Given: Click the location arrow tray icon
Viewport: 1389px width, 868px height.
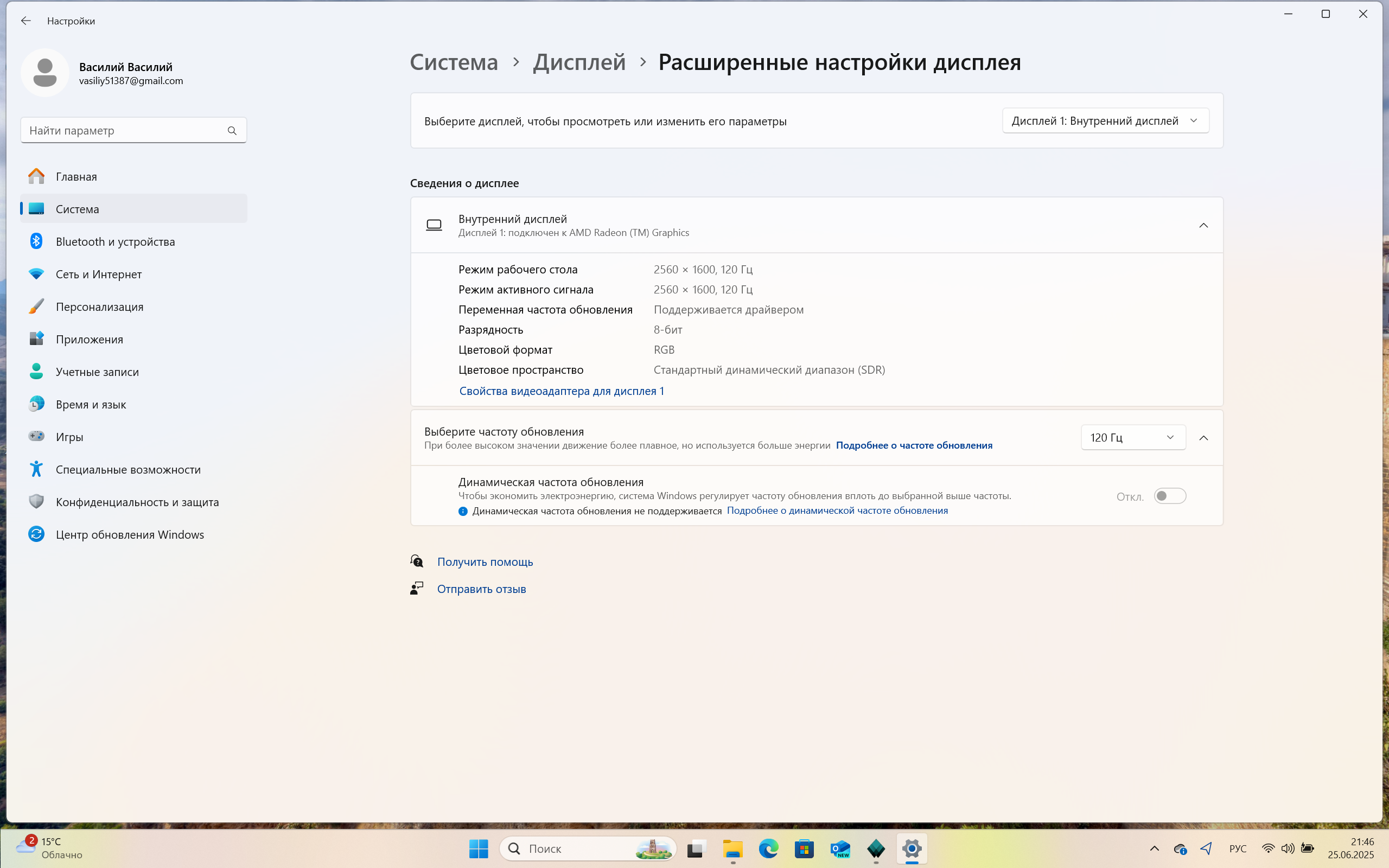Looking at the screenshot, I should (x=1206, y=848).
